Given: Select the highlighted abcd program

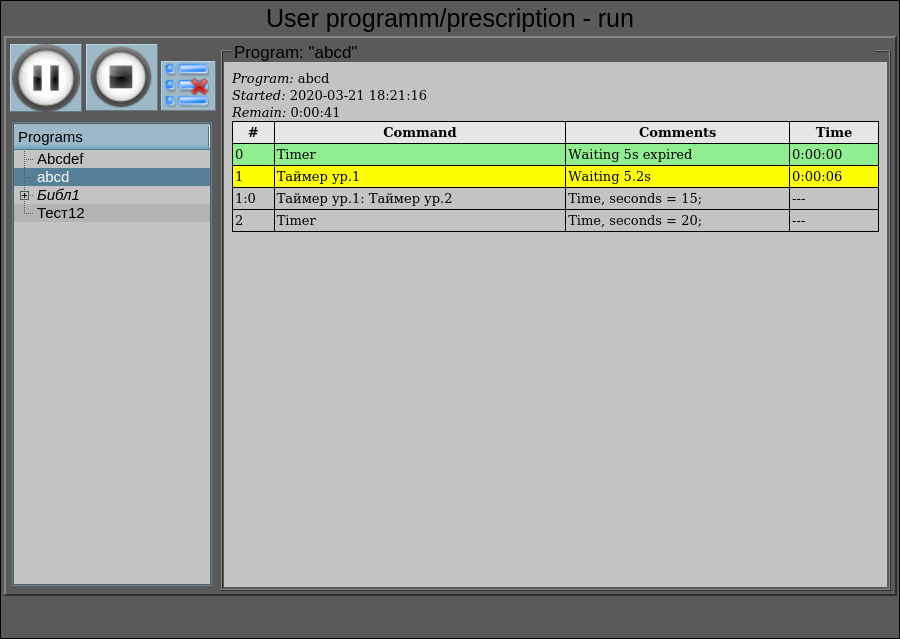Looking at the screenshot, I should [x=53, y=177].
